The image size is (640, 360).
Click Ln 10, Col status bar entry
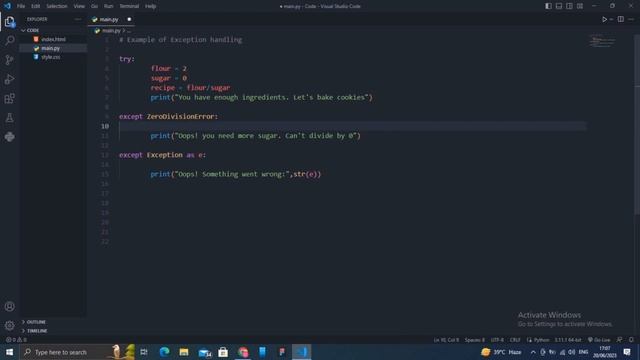coord(446,340)
